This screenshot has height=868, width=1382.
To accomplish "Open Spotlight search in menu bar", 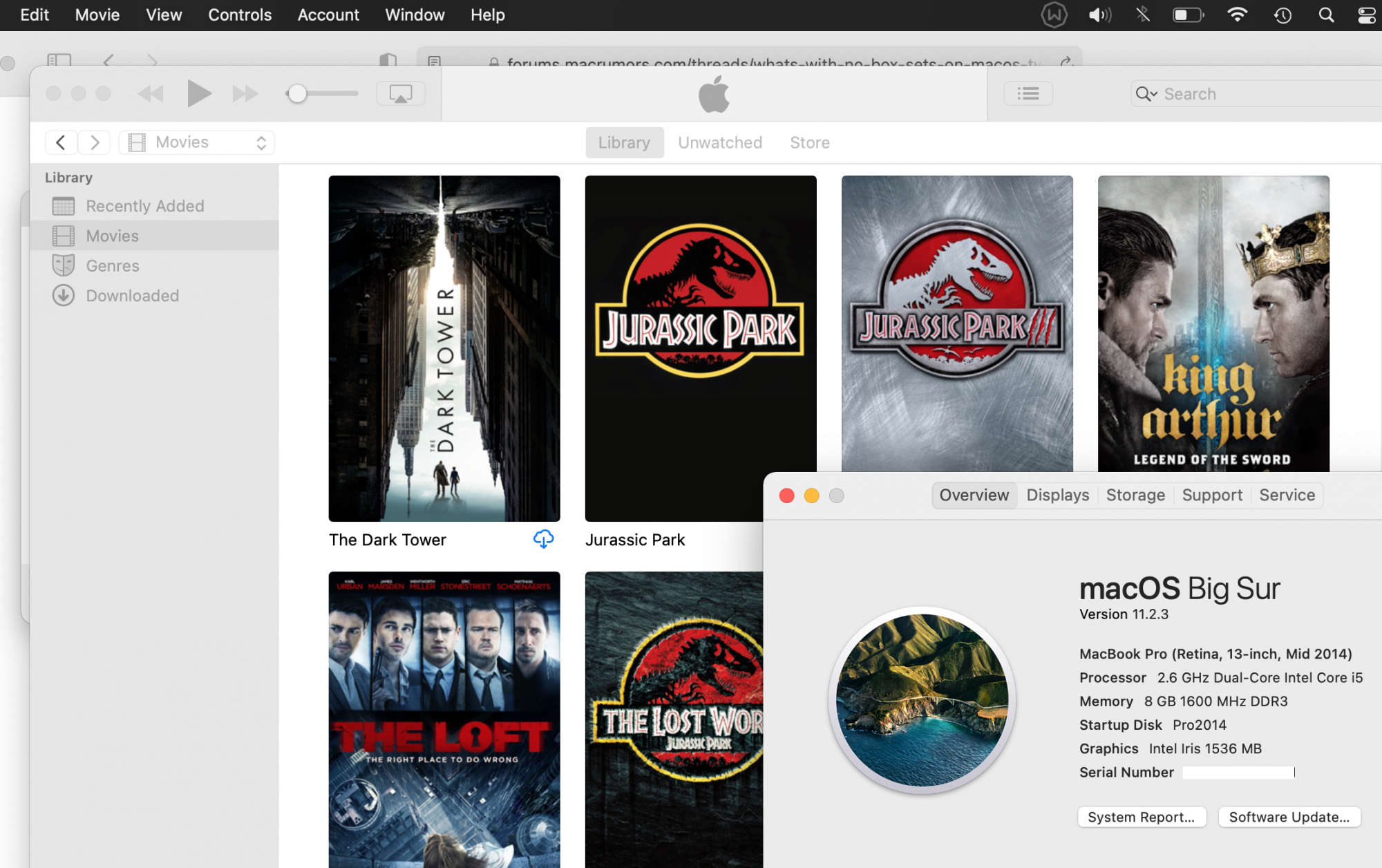I will click(x=1325, y=15).
